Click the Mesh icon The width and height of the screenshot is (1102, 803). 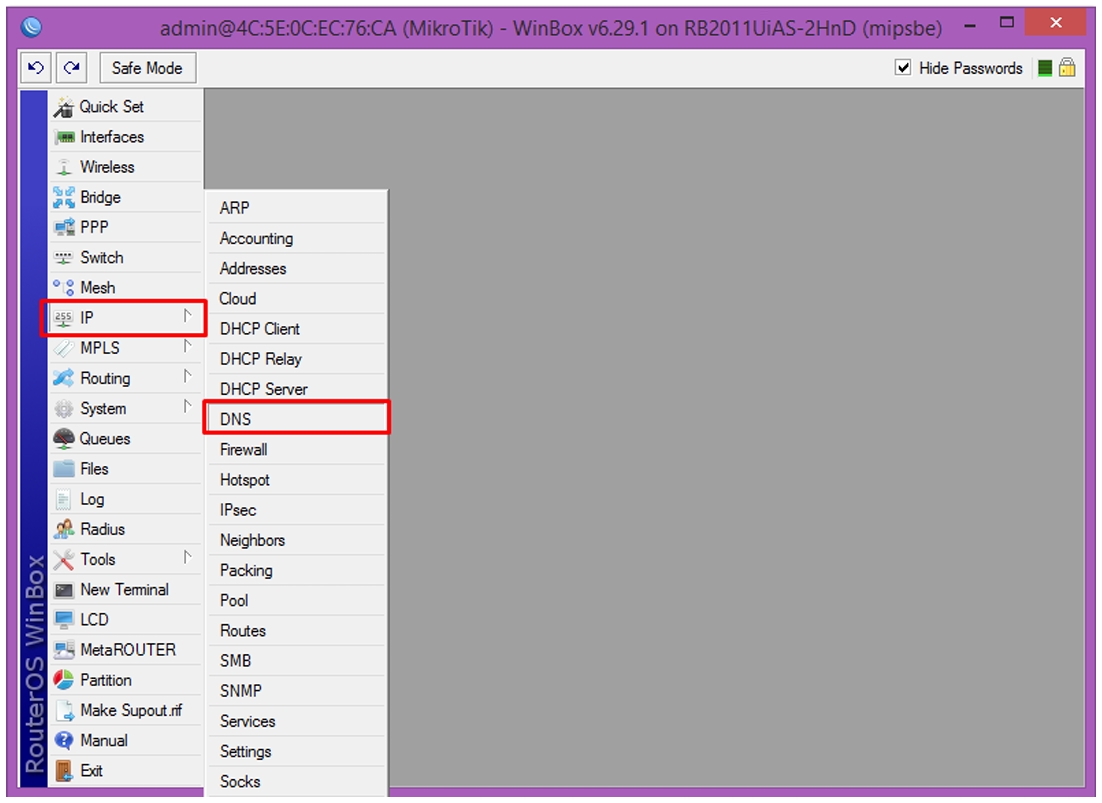64,288
